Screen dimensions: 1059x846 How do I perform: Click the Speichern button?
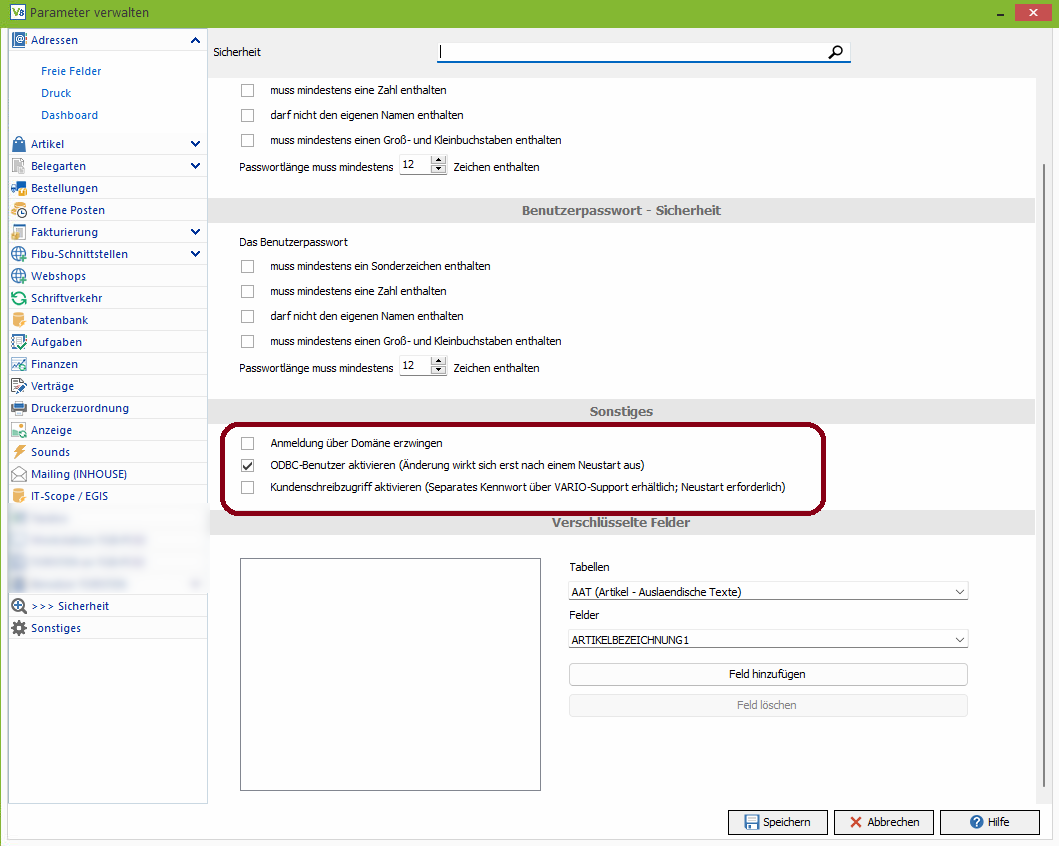(777, 822)
